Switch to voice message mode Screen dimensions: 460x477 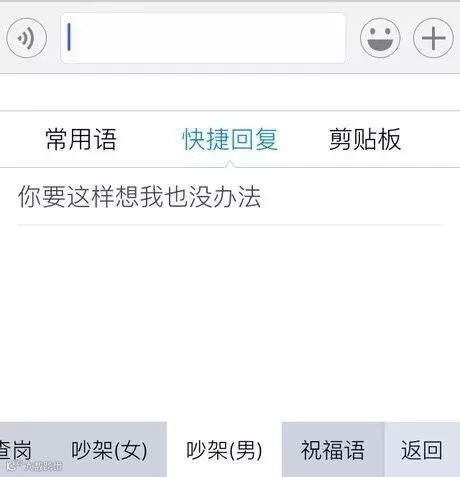tap(27, 38)
